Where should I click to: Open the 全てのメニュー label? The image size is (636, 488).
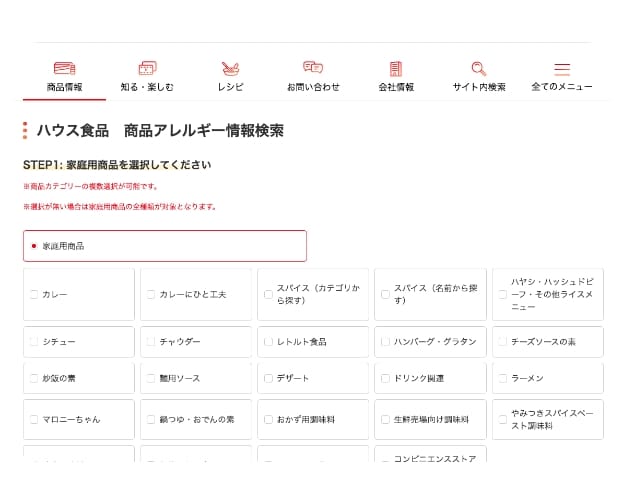pyautogui.click(x=562, y=87)
